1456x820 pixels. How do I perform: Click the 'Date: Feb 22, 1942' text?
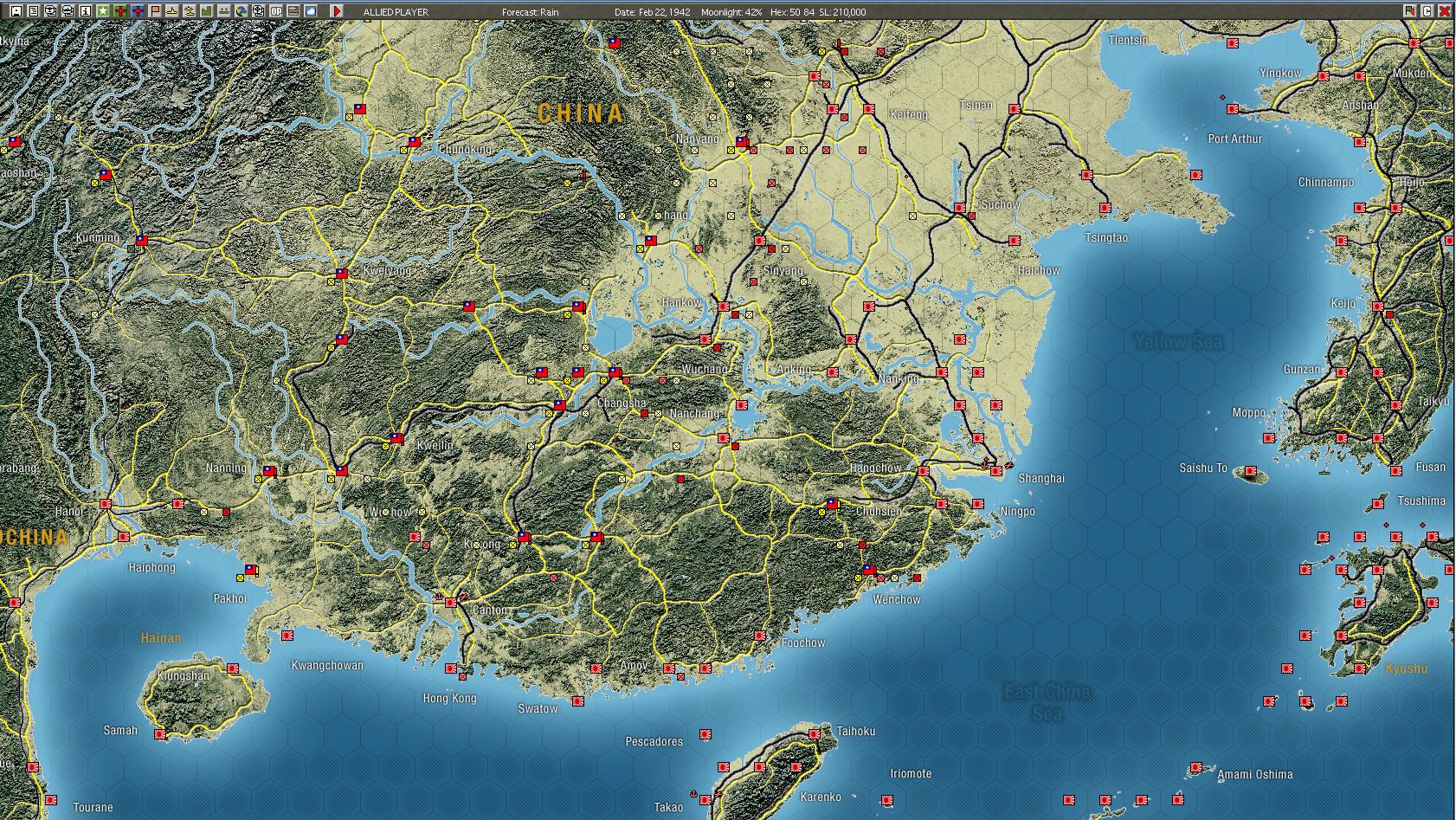652,12
